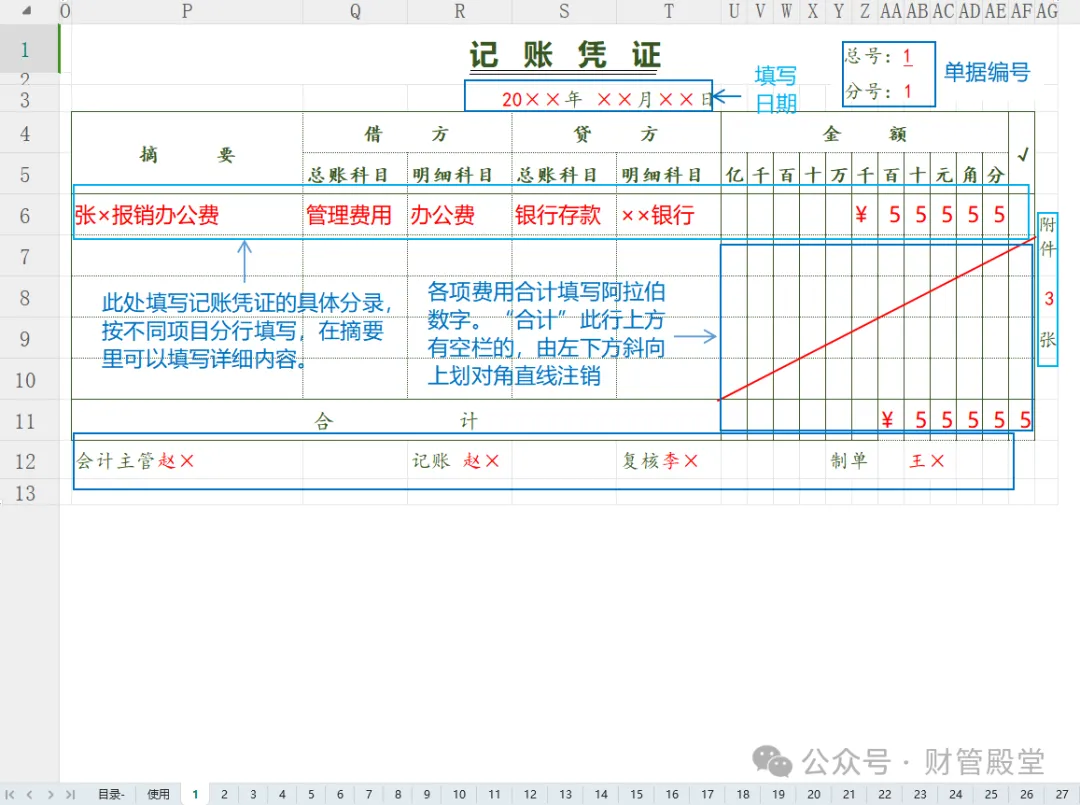Image resolution: width=1080 pixels, height=805 pixels.
Task: Select sheet tab 19
Action: pyautogui.click(x=778, y=794)
